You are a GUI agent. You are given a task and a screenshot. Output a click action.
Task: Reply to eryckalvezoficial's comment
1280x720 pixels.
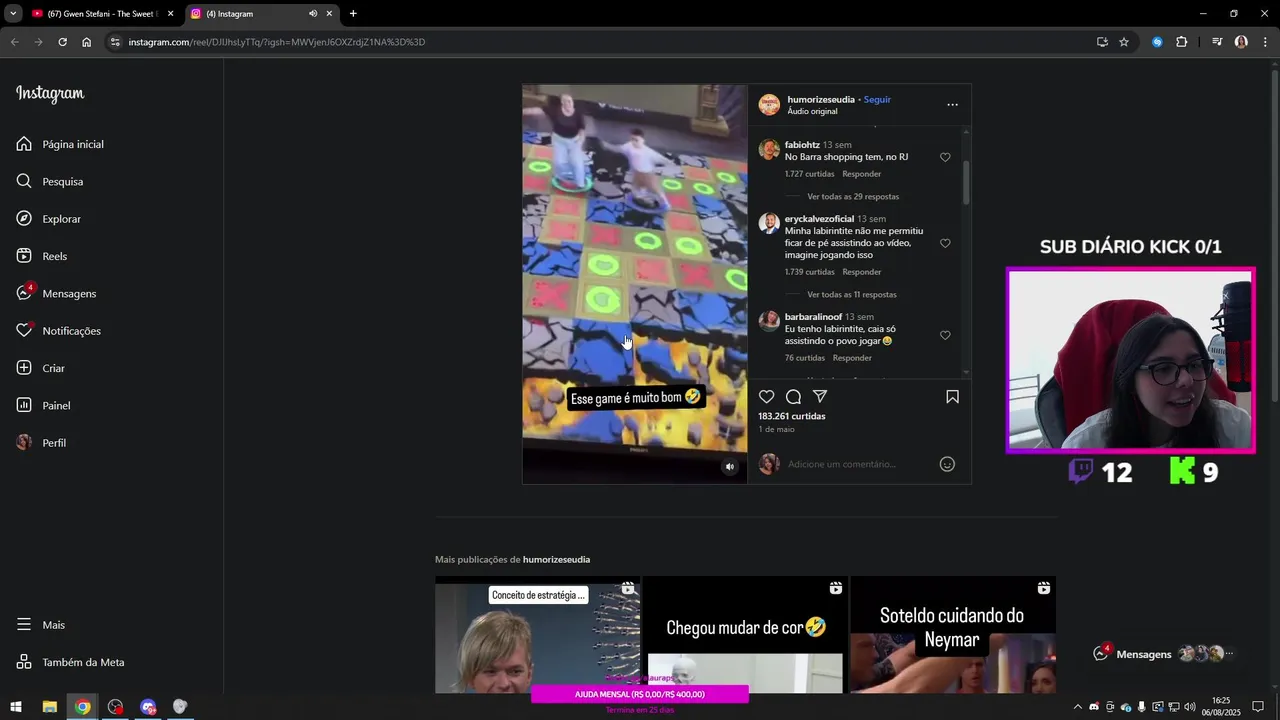click(x=861, y=272)
